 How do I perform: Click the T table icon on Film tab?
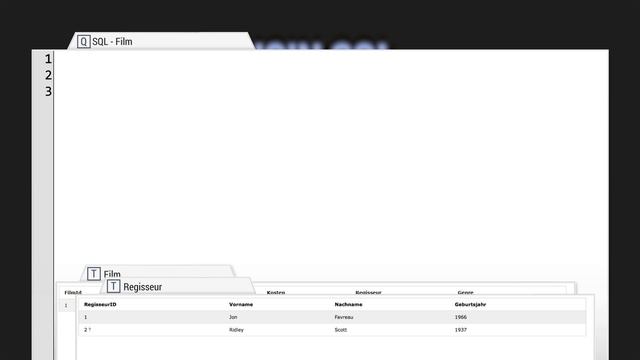coord(94,273)
